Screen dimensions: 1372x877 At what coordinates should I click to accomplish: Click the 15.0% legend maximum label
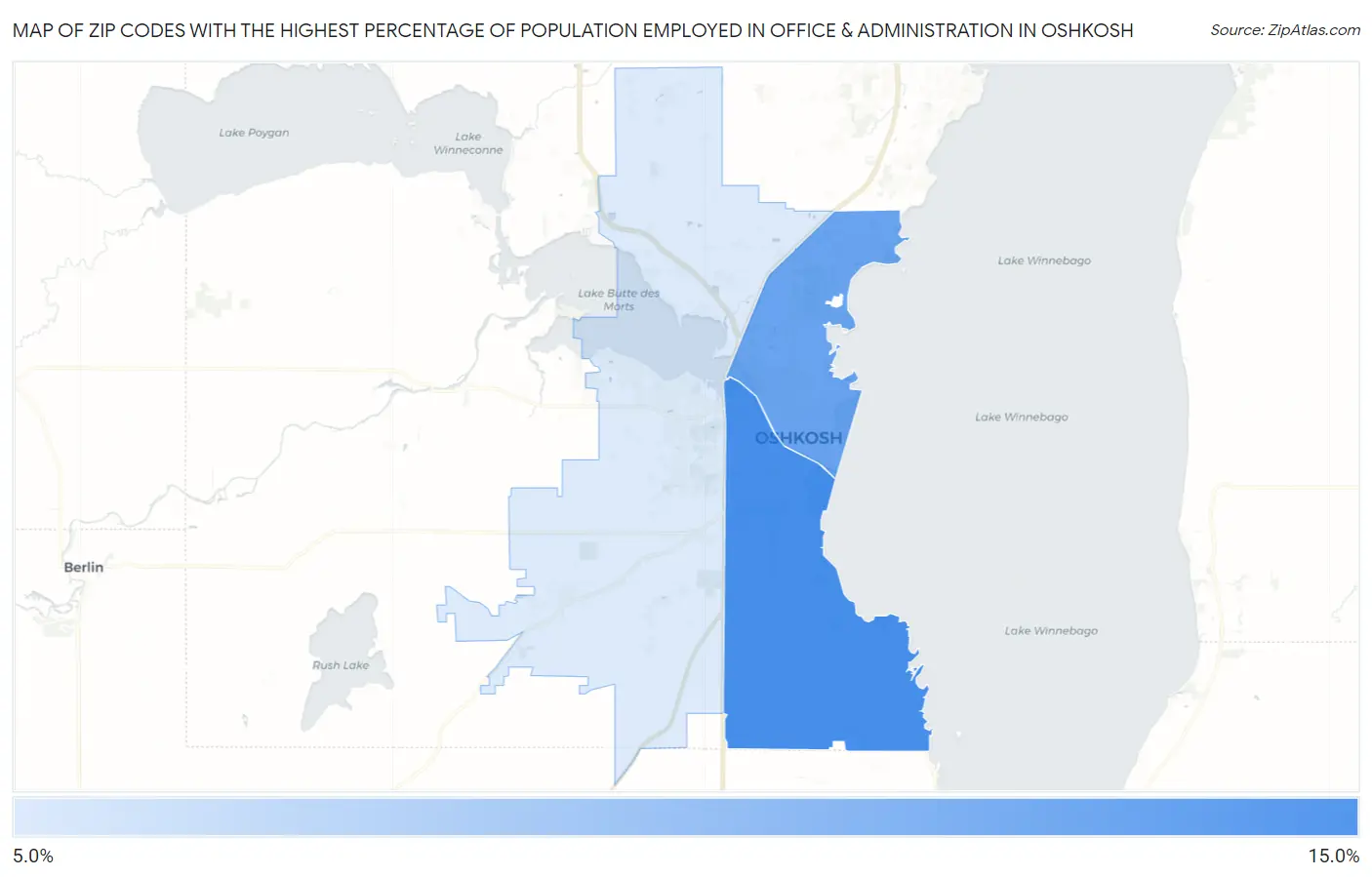click(1333, 856)
